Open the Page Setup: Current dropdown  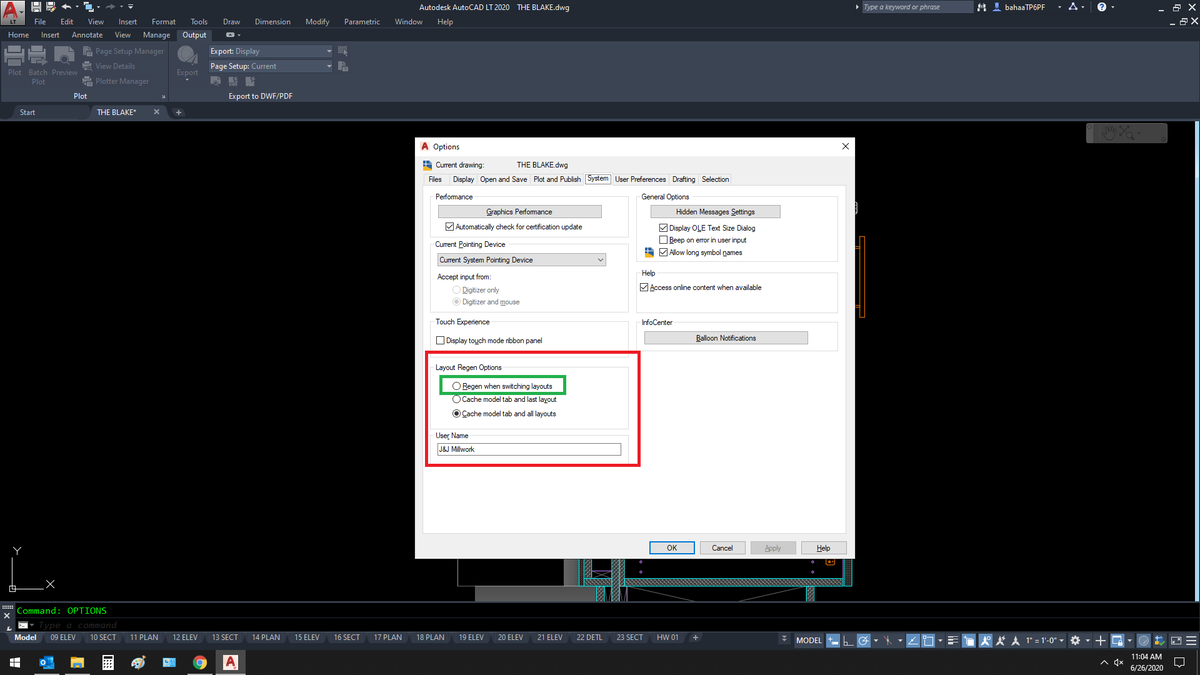tap(270, 66)
